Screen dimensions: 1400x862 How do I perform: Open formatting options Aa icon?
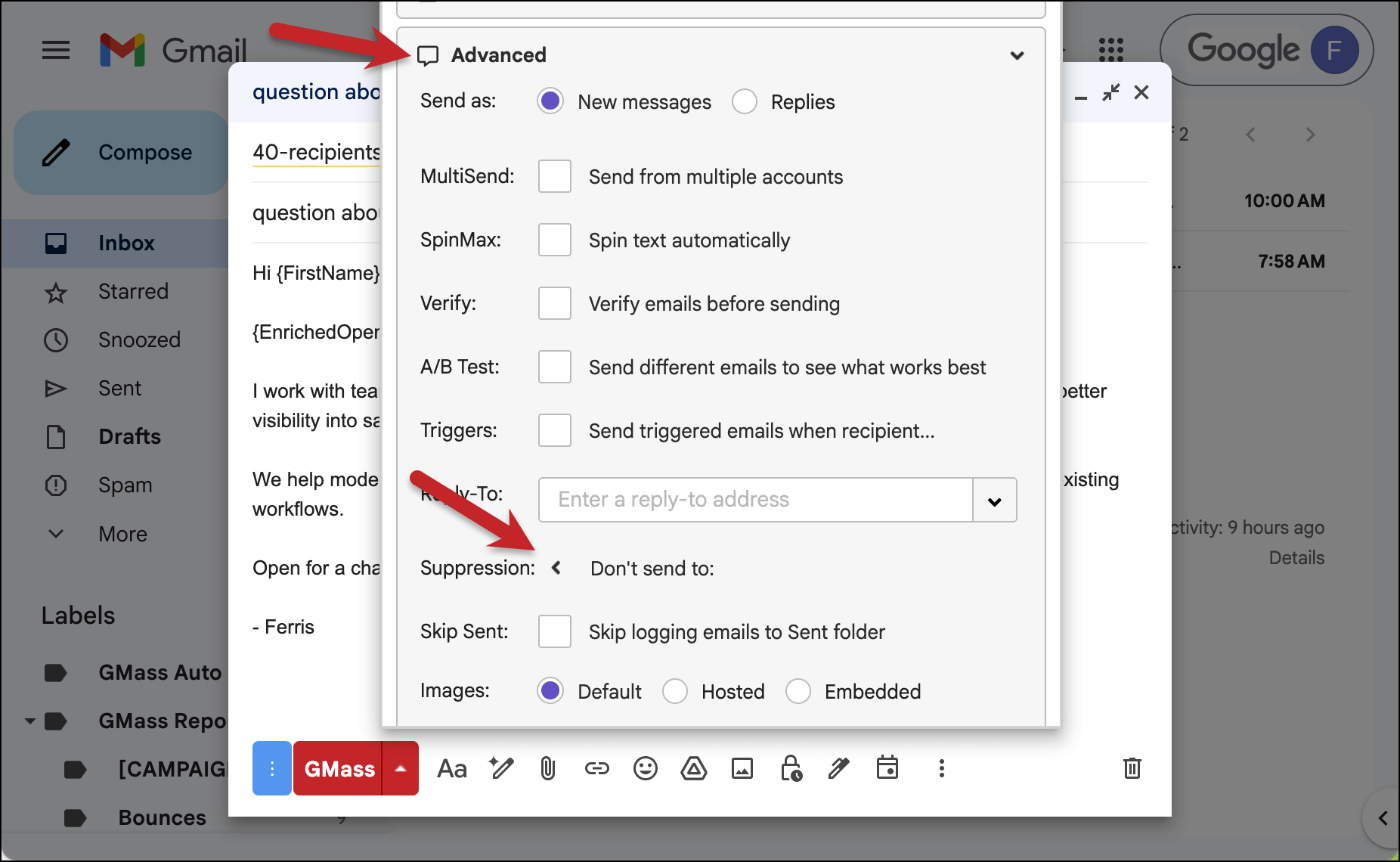(x=452, y=769)
